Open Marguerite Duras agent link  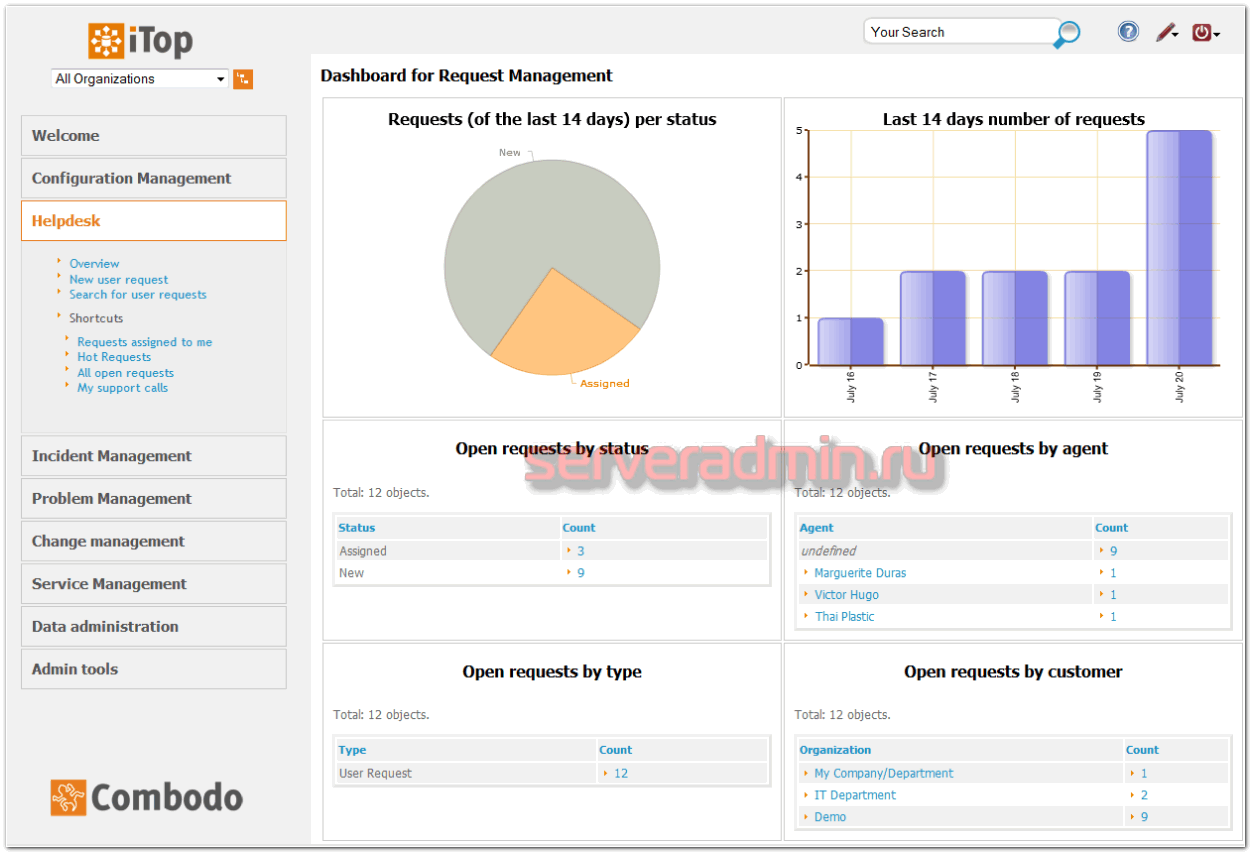[x=860, y=573]
